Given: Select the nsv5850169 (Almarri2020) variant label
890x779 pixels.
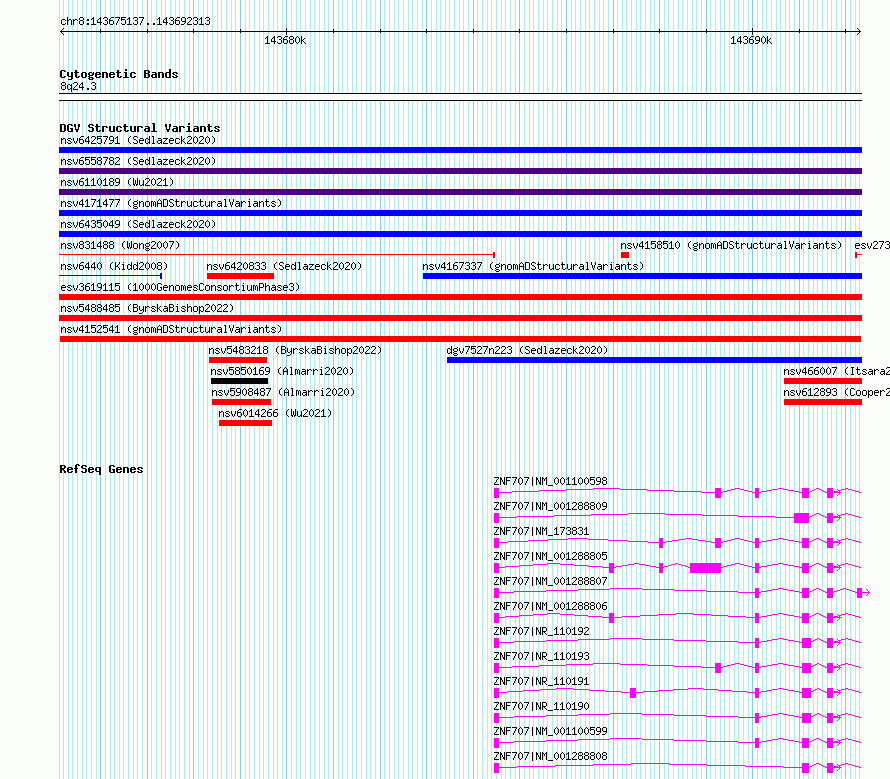Looking at the screenshot, I should 282,371.
